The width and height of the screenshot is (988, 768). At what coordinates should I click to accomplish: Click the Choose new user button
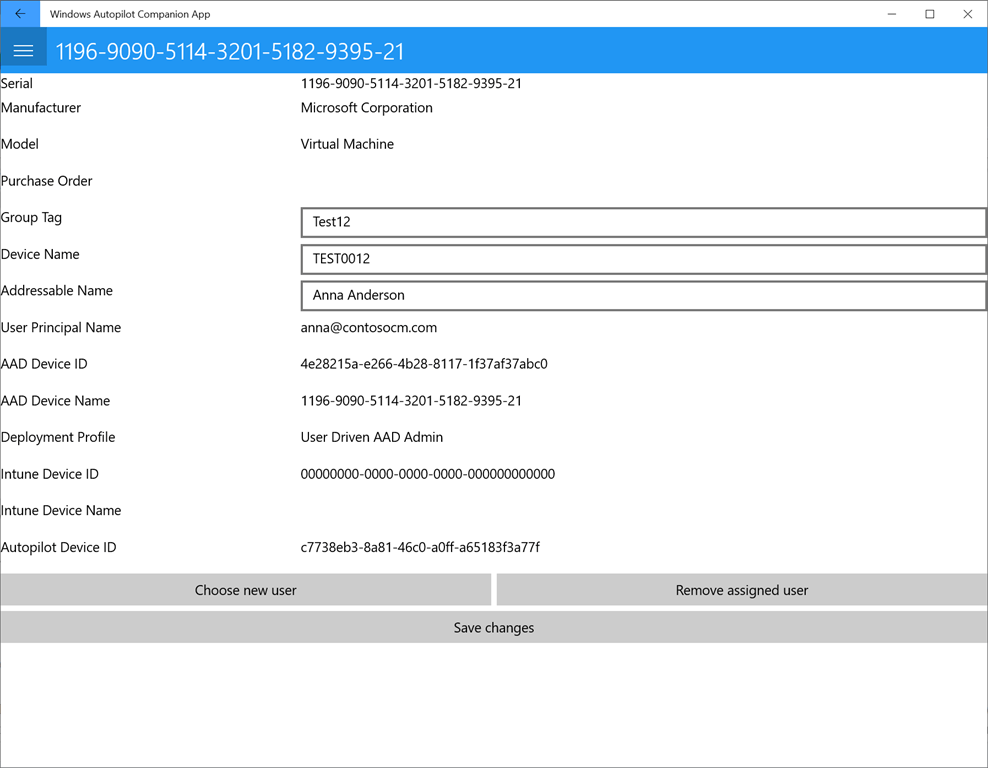point(245,590)
